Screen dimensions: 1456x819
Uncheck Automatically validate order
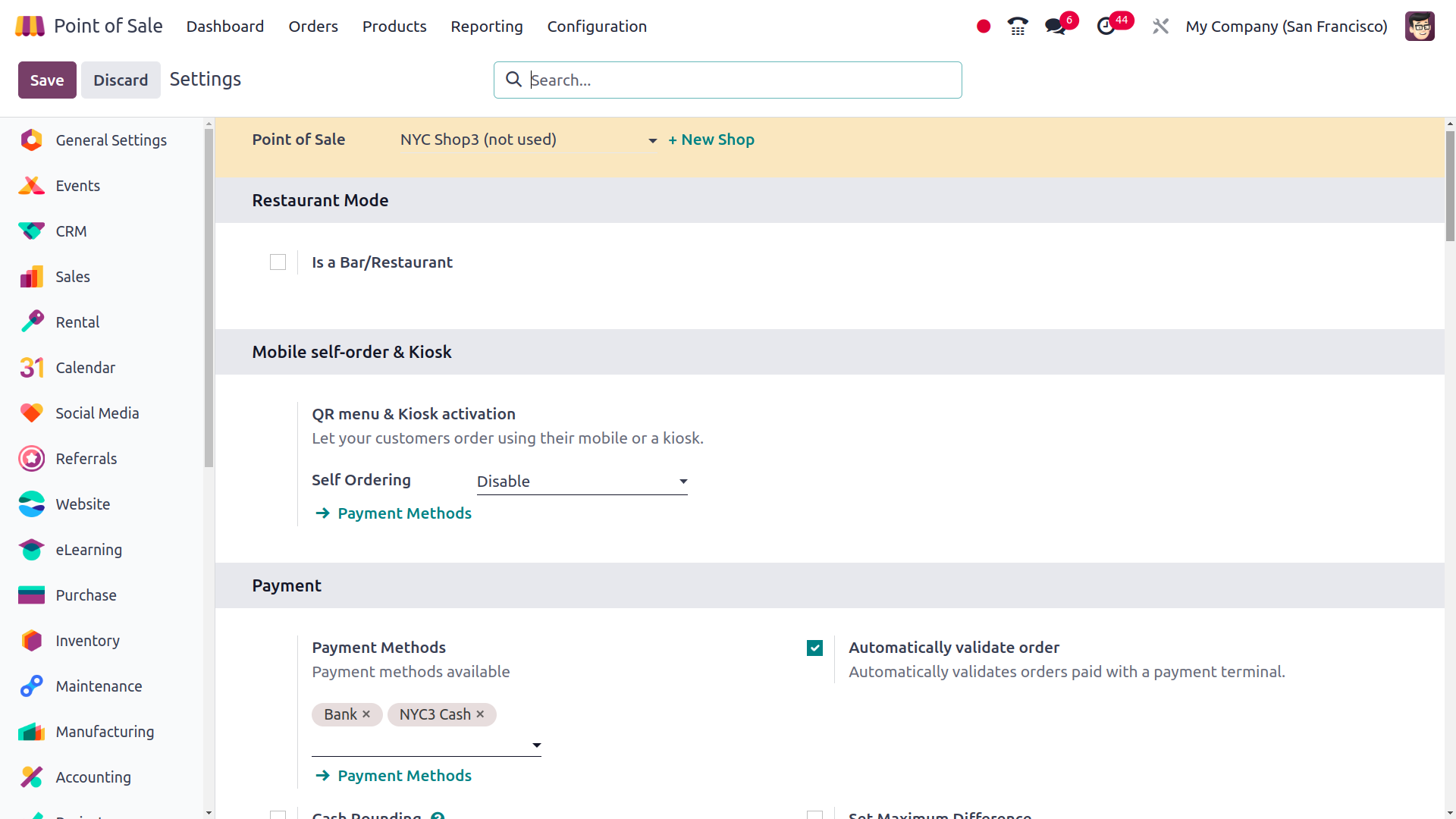pyautogui.click(x=814, y=648)
